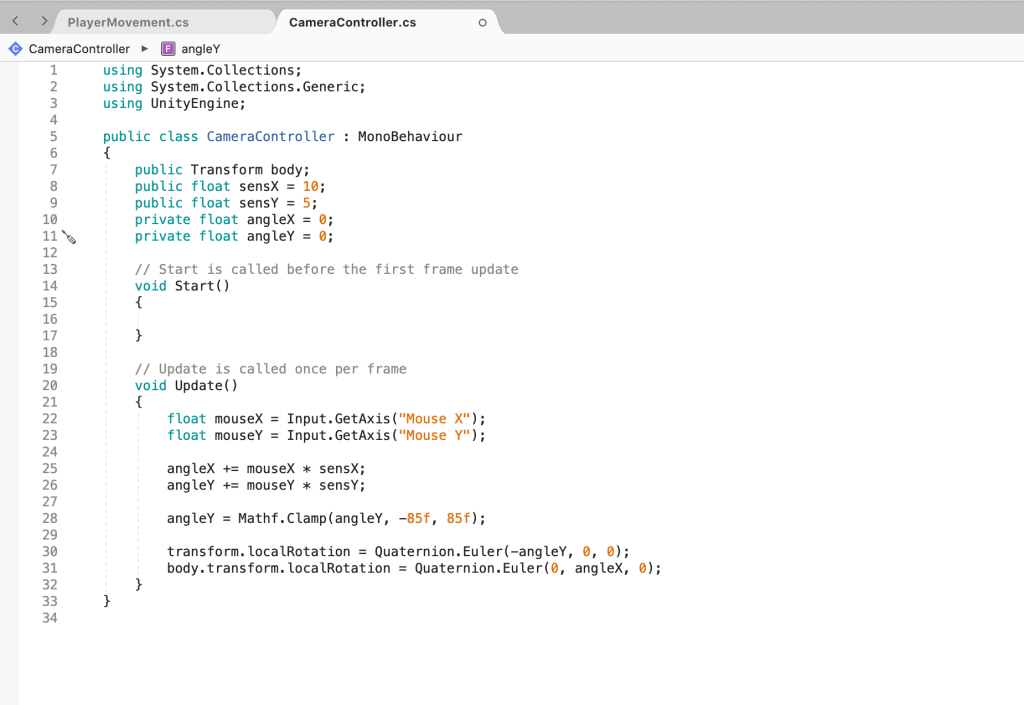
Task: Click line number 5 in the gutter
Action: [x=53, y=136]
